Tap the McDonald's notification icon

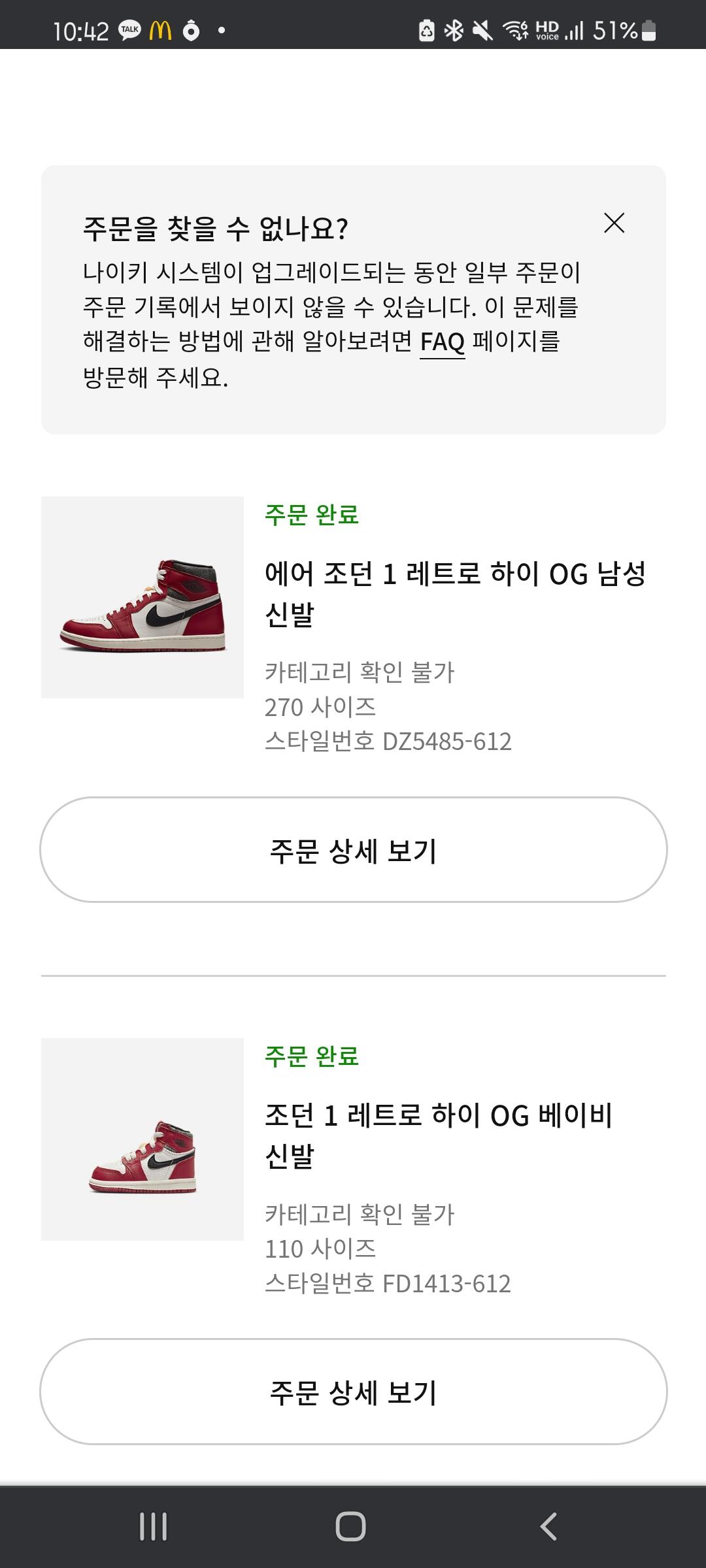point(160,30)
